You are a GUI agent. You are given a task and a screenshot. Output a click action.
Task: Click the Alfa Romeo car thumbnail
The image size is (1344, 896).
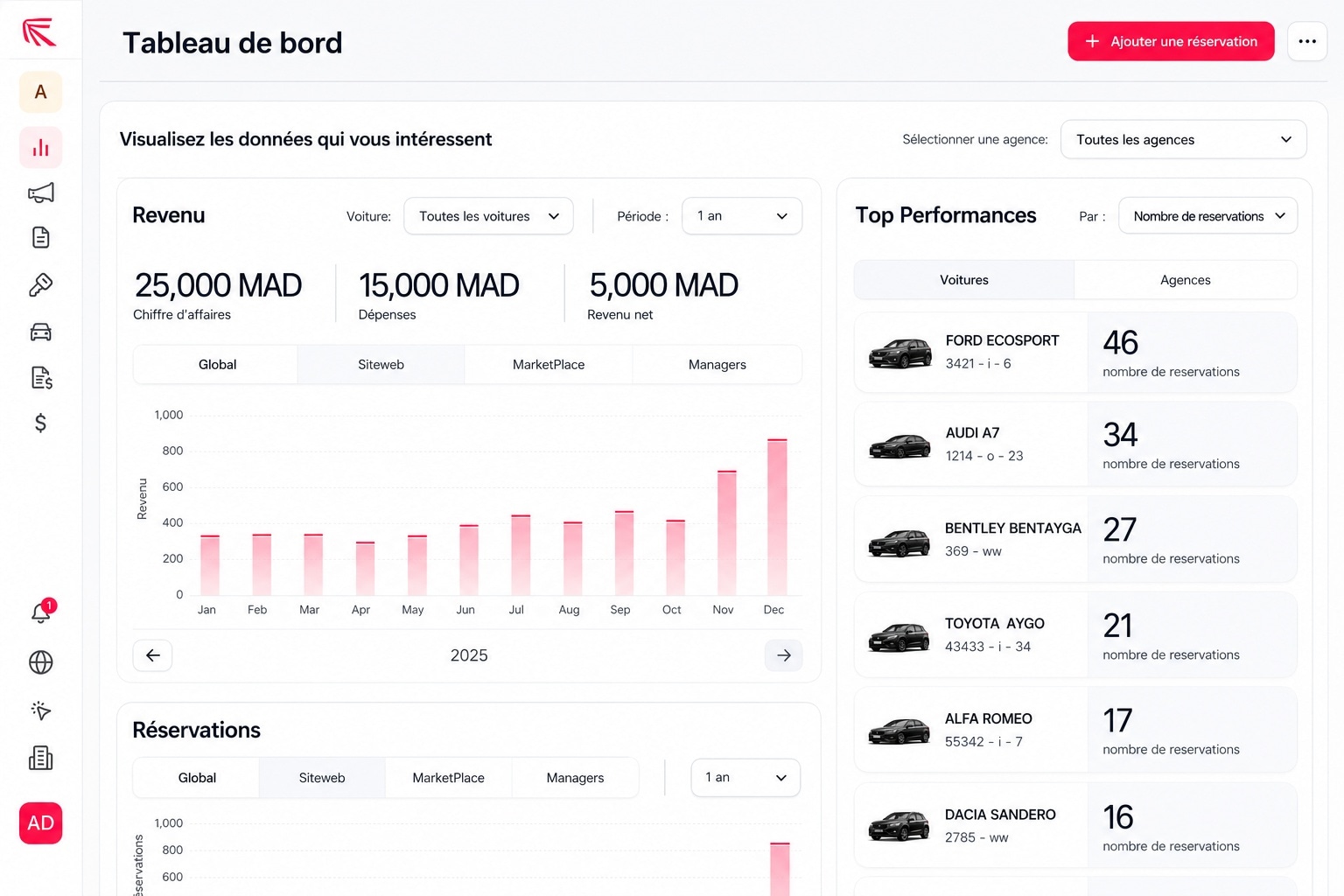pyautogui.click(x=899, y=731)
